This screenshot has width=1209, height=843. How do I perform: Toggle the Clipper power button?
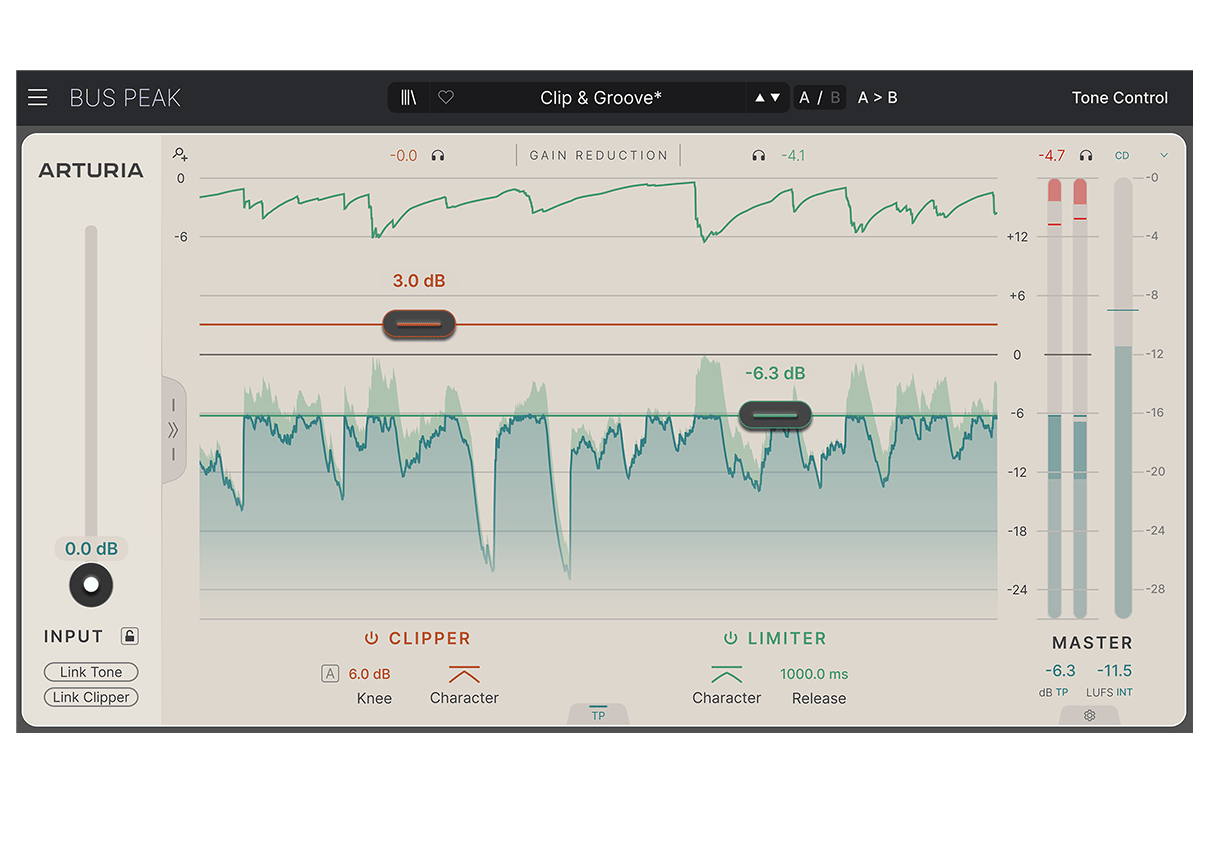(371, 638)
